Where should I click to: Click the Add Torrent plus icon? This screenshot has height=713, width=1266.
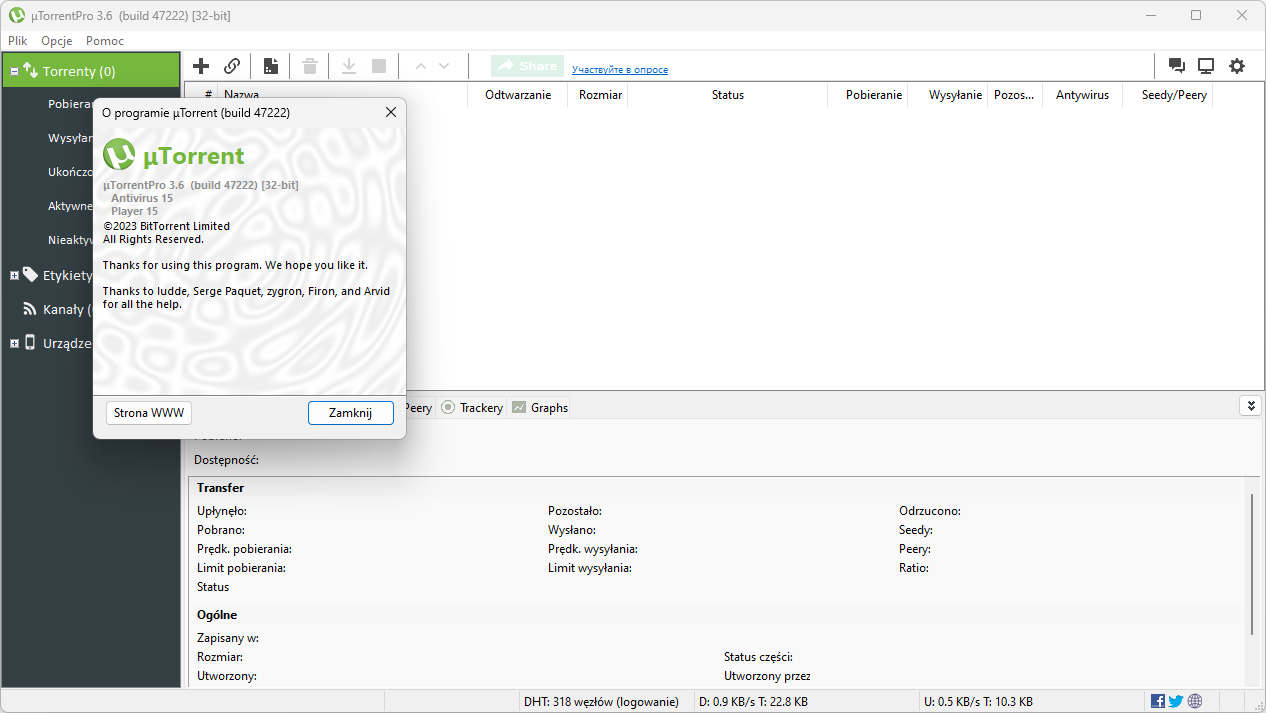[201, 66]
